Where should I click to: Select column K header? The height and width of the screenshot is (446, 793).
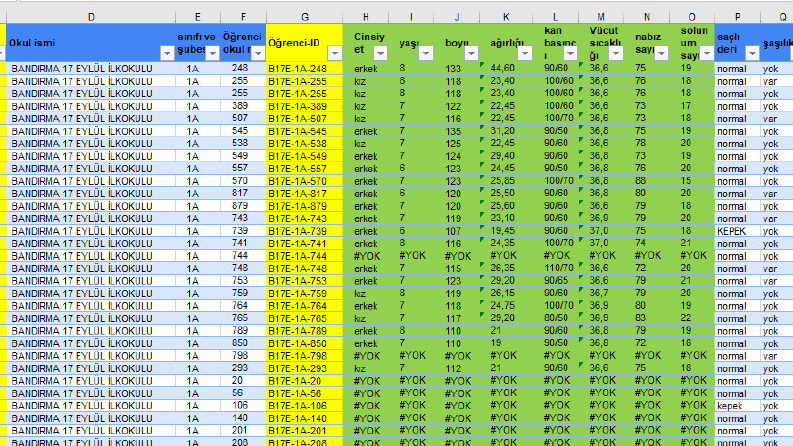click(506, 17)
